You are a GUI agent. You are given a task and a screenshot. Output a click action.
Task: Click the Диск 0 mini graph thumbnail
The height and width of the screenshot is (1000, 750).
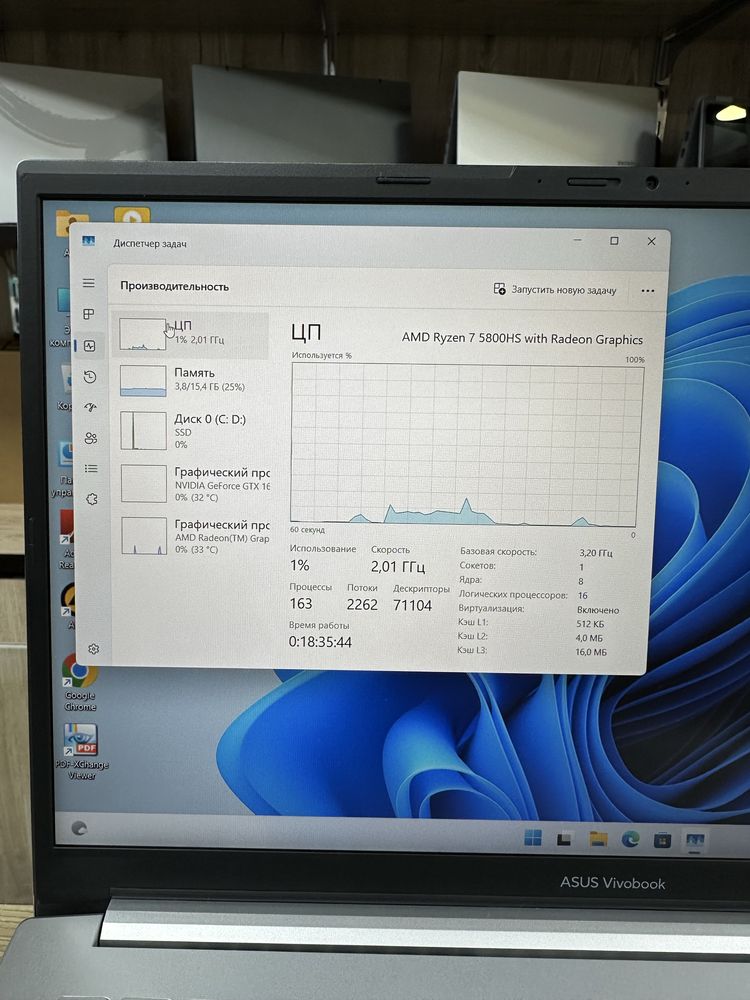pyautogui.click(x=143, y=431)
